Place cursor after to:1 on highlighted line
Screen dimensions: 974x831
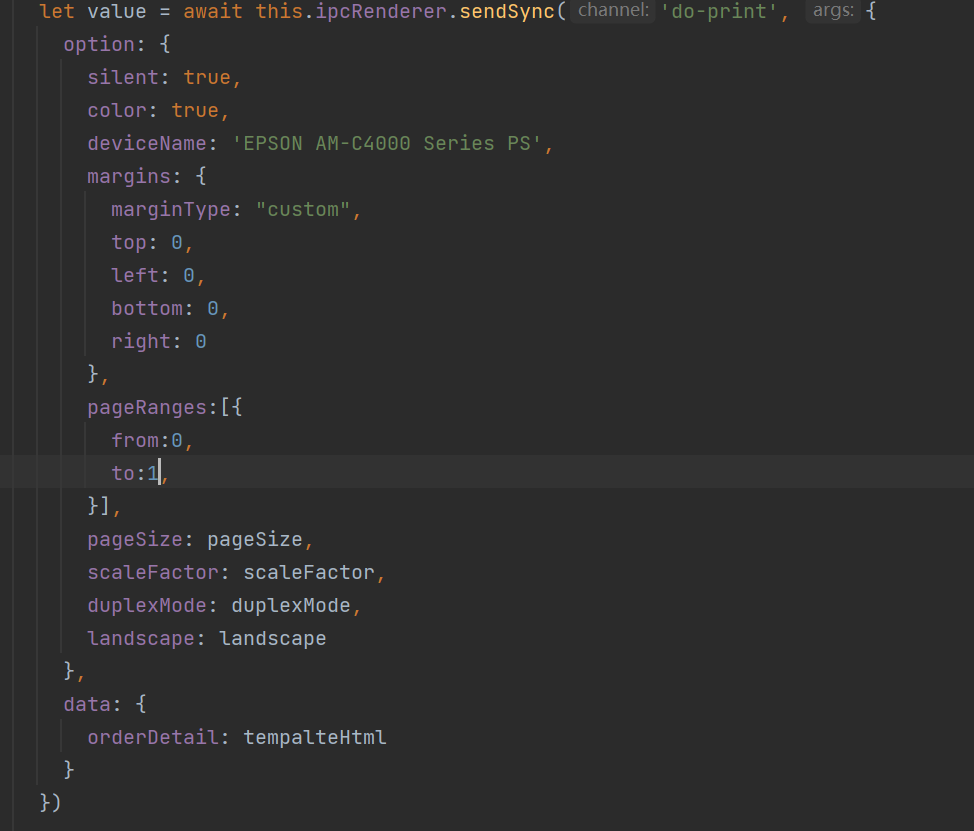pyautogui.click(x=160, y=472)
